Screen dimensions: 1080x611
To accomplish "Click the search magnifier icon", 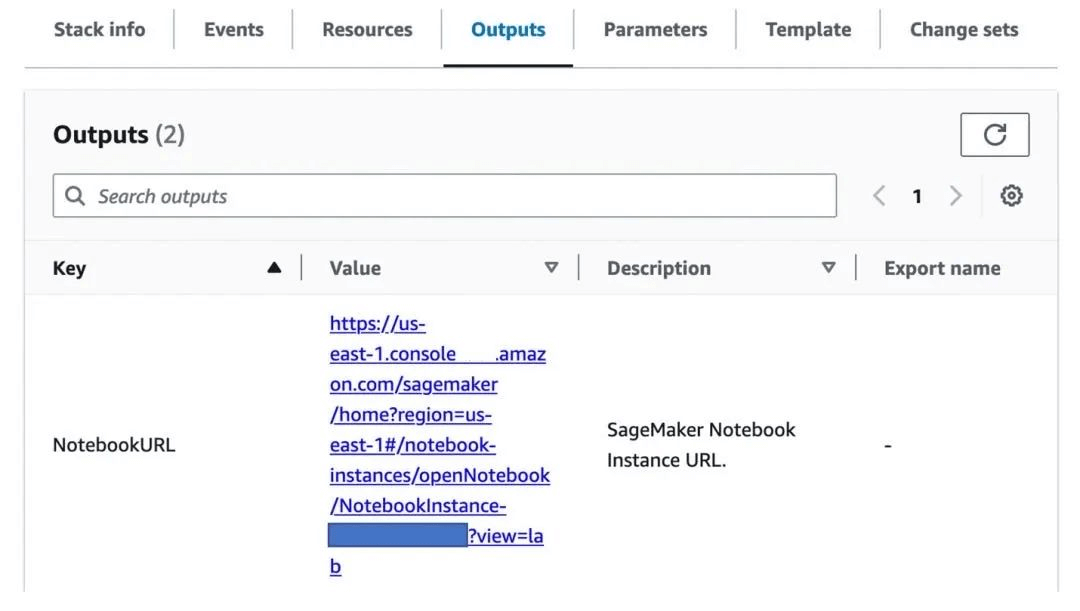I will 75,196.
